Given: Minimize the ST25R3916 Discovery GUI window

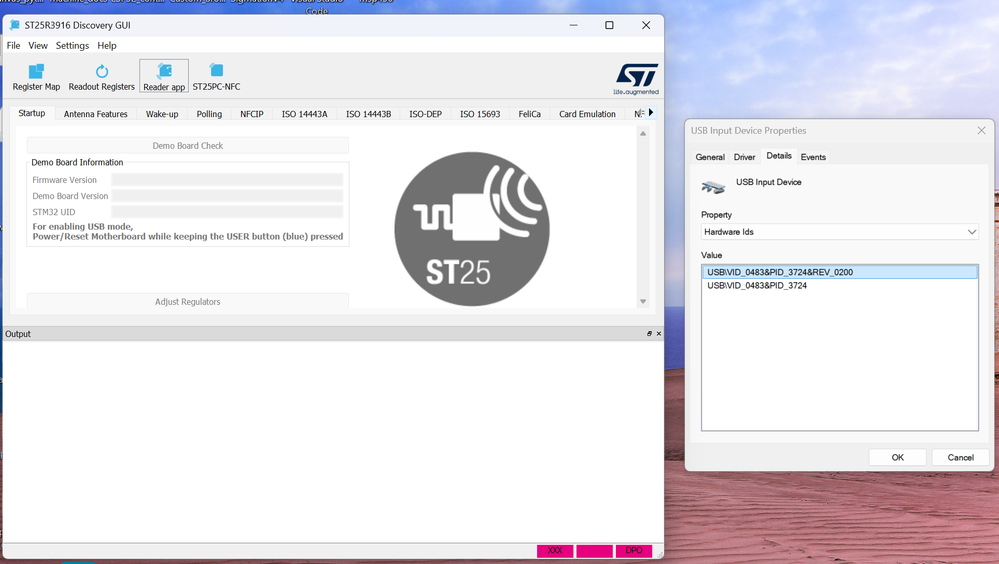Looking at the screenshot, I should pyautogui.click(x=573, y=25).
